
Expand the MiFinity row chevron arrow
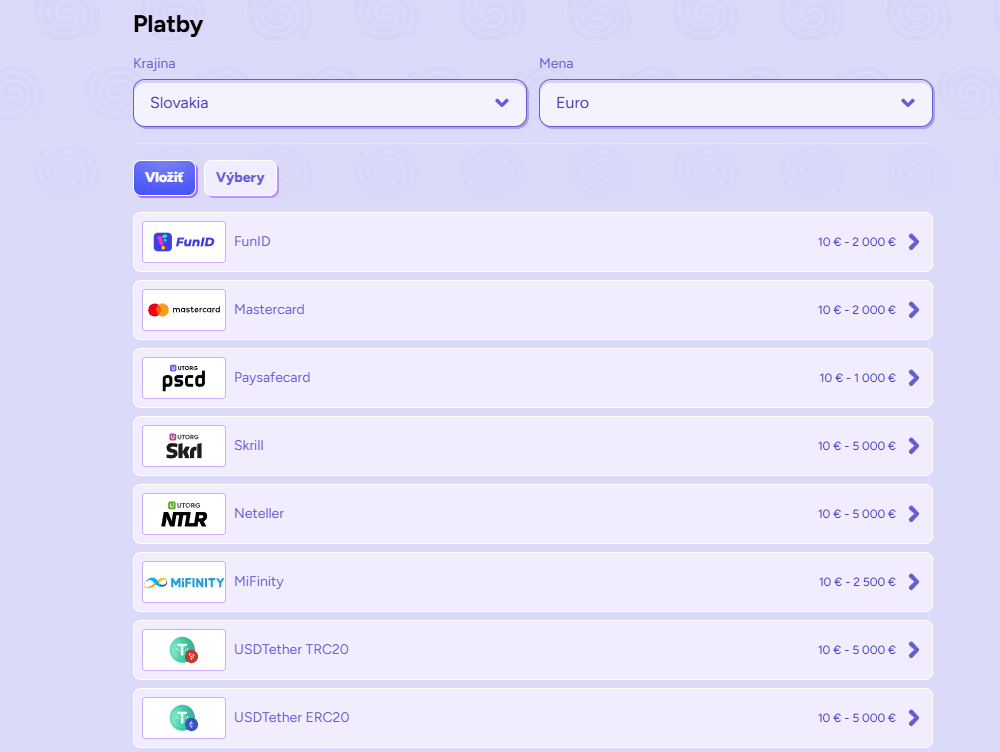913,582
